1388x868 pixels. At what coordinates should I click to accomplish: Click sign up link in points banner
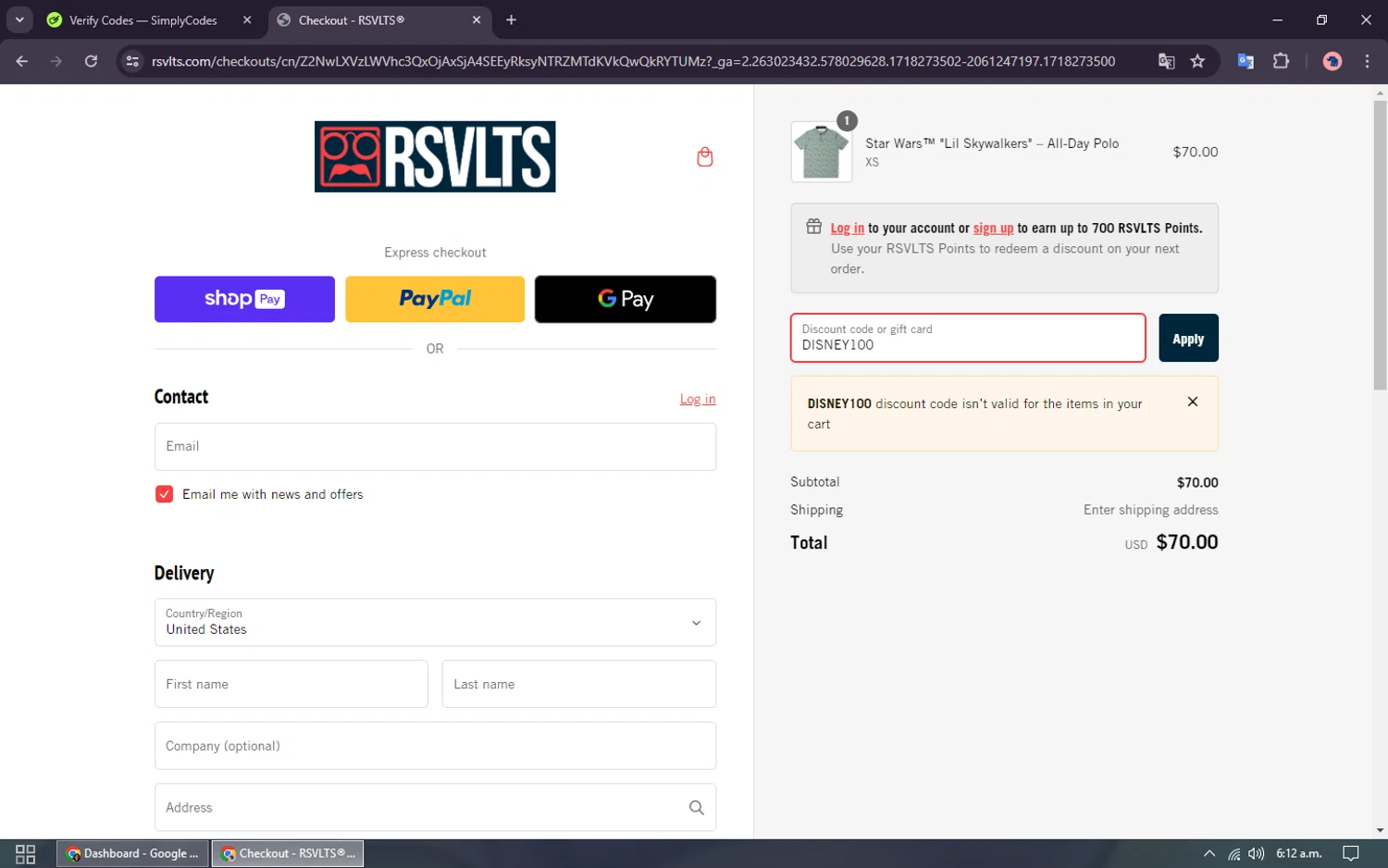pos(993,228)
